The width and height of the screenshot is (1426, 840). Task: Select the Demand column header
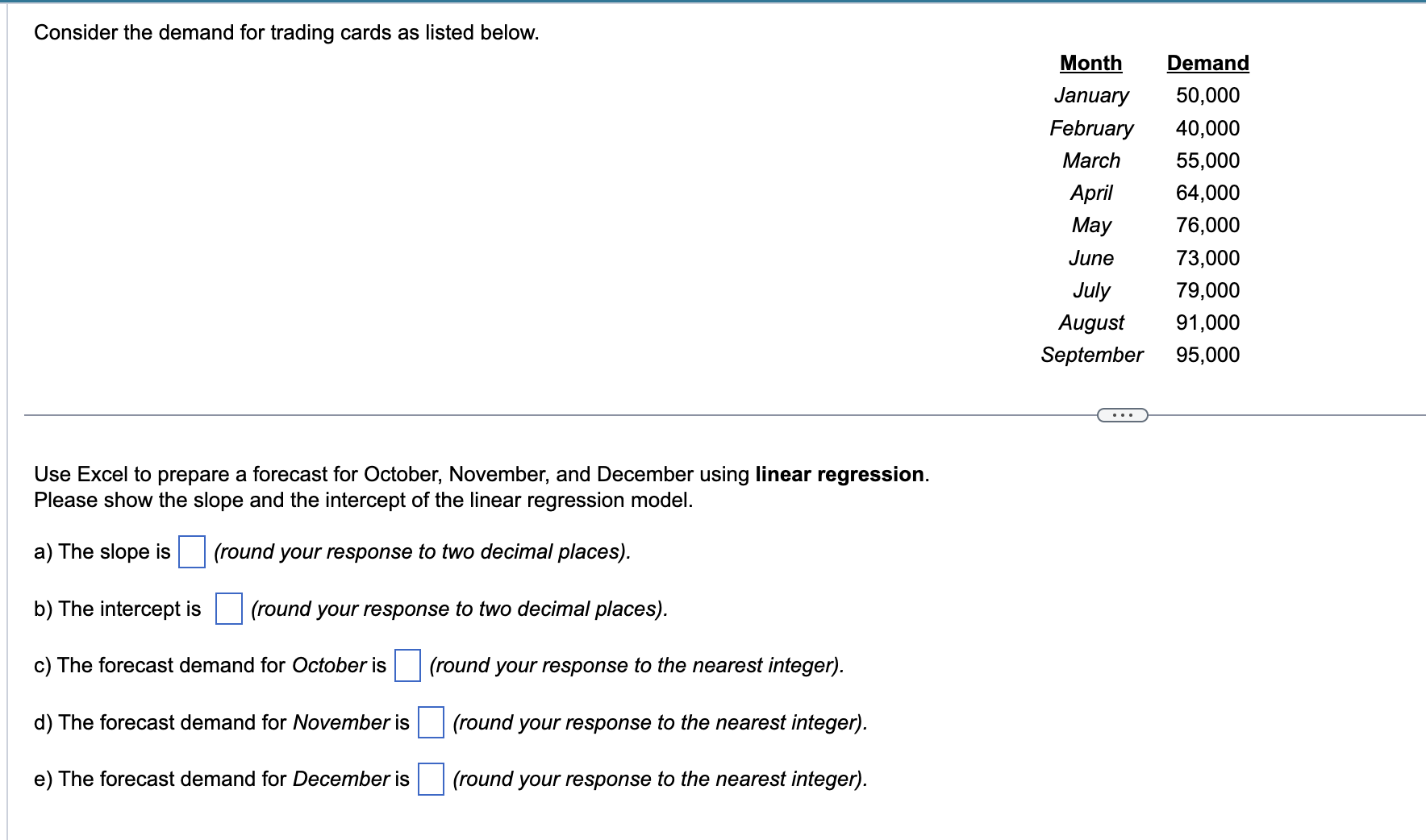(x=1207, y=63)
